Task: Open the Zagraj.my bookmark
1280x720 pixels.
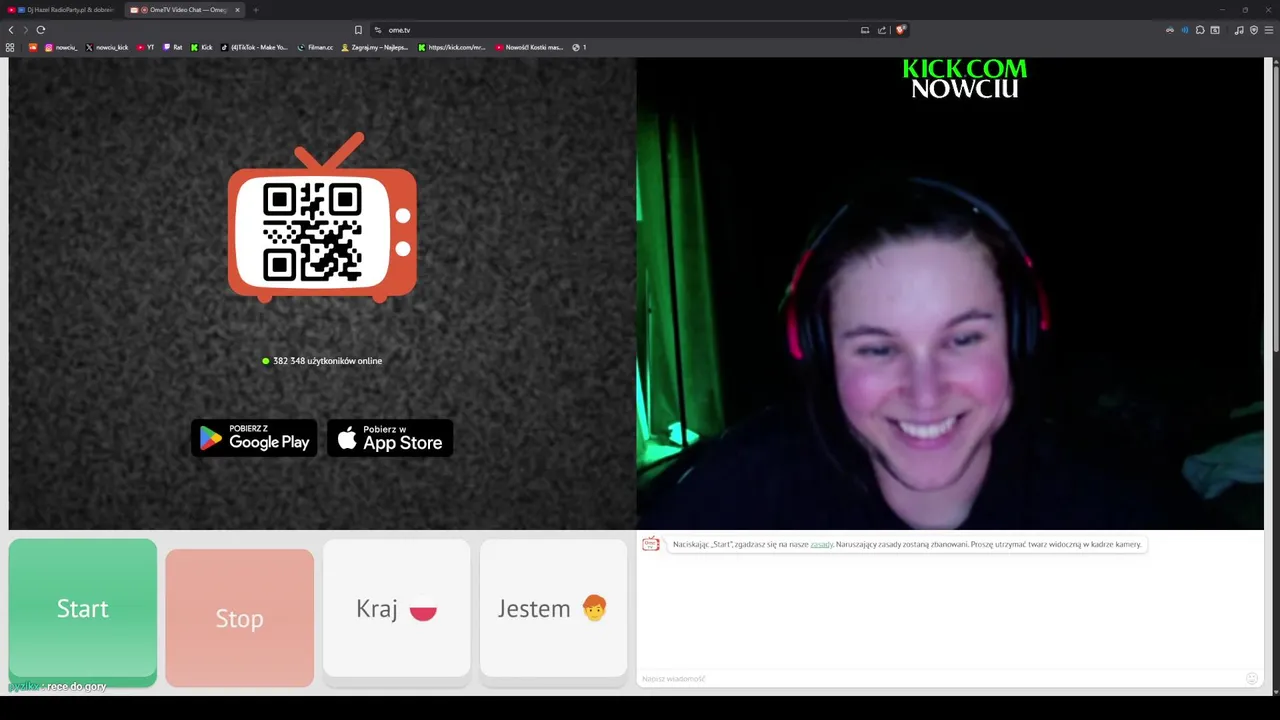Action: point(375,47)
